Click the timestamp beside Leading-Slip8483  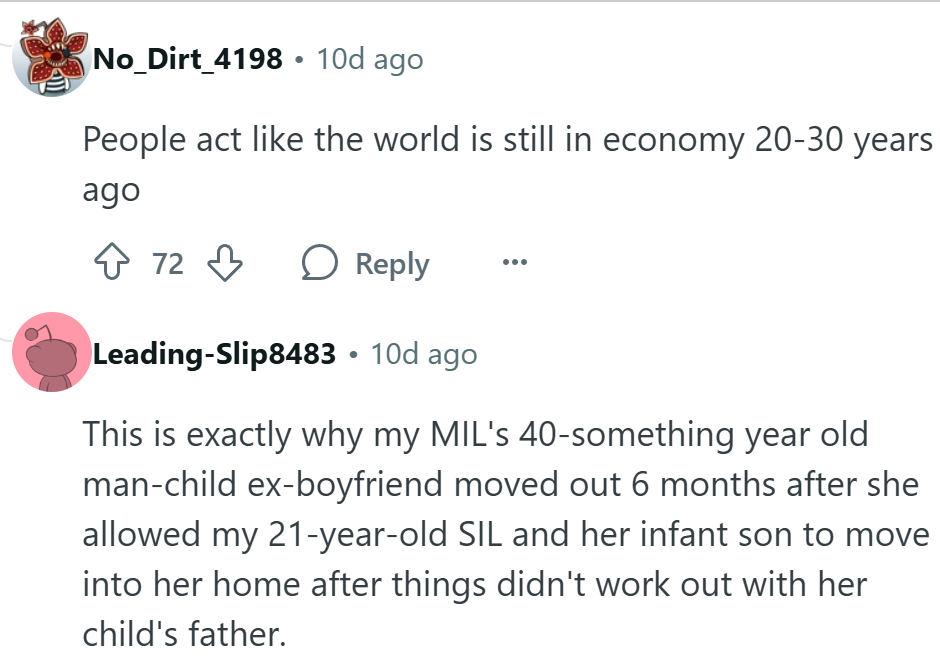pyautogui.click(x=424, y=354)
